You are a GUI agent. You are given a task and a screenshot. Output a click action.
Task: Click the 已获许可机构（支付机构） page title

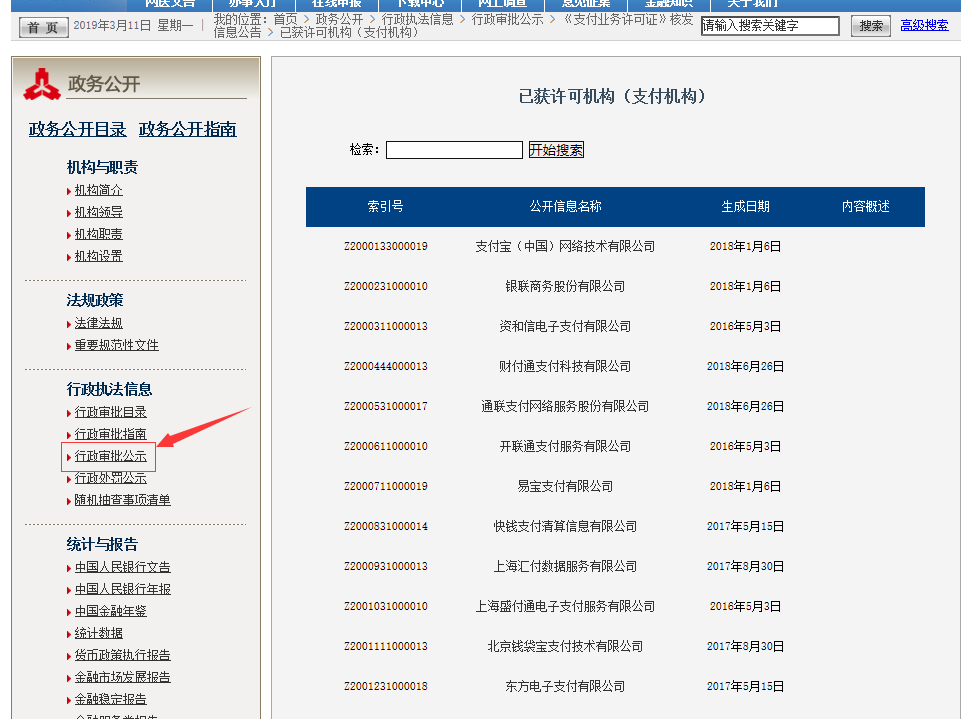(x=612, y=96)
